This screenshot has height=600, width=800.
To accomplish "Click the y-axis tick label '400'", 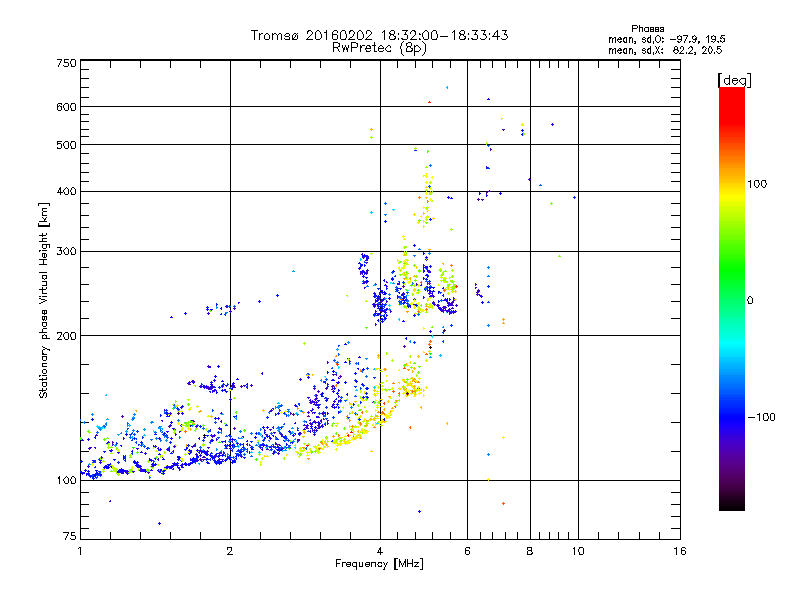I will point(66,192).
